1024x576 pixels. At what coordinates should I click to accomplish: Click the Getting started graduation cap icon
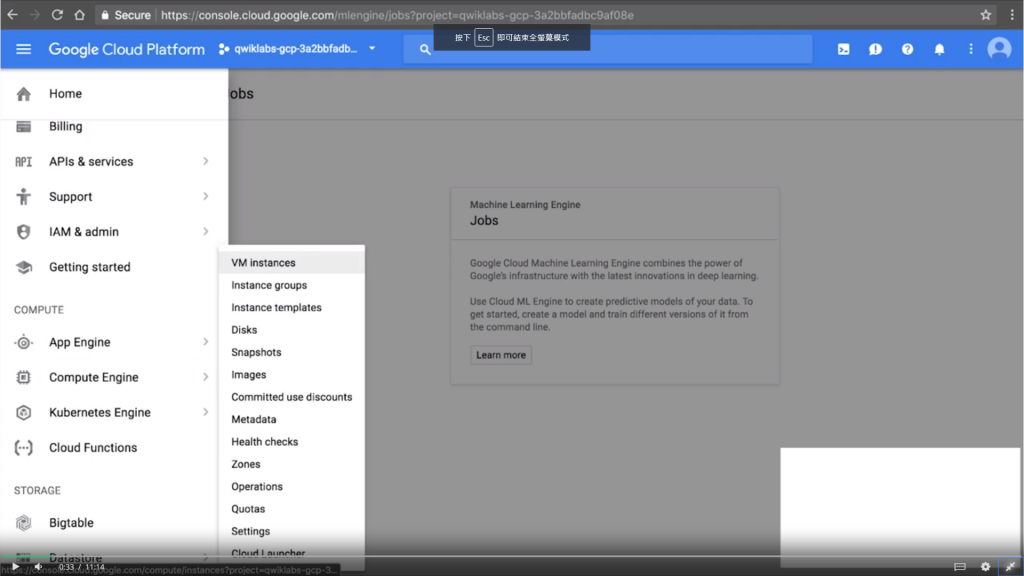24,267
